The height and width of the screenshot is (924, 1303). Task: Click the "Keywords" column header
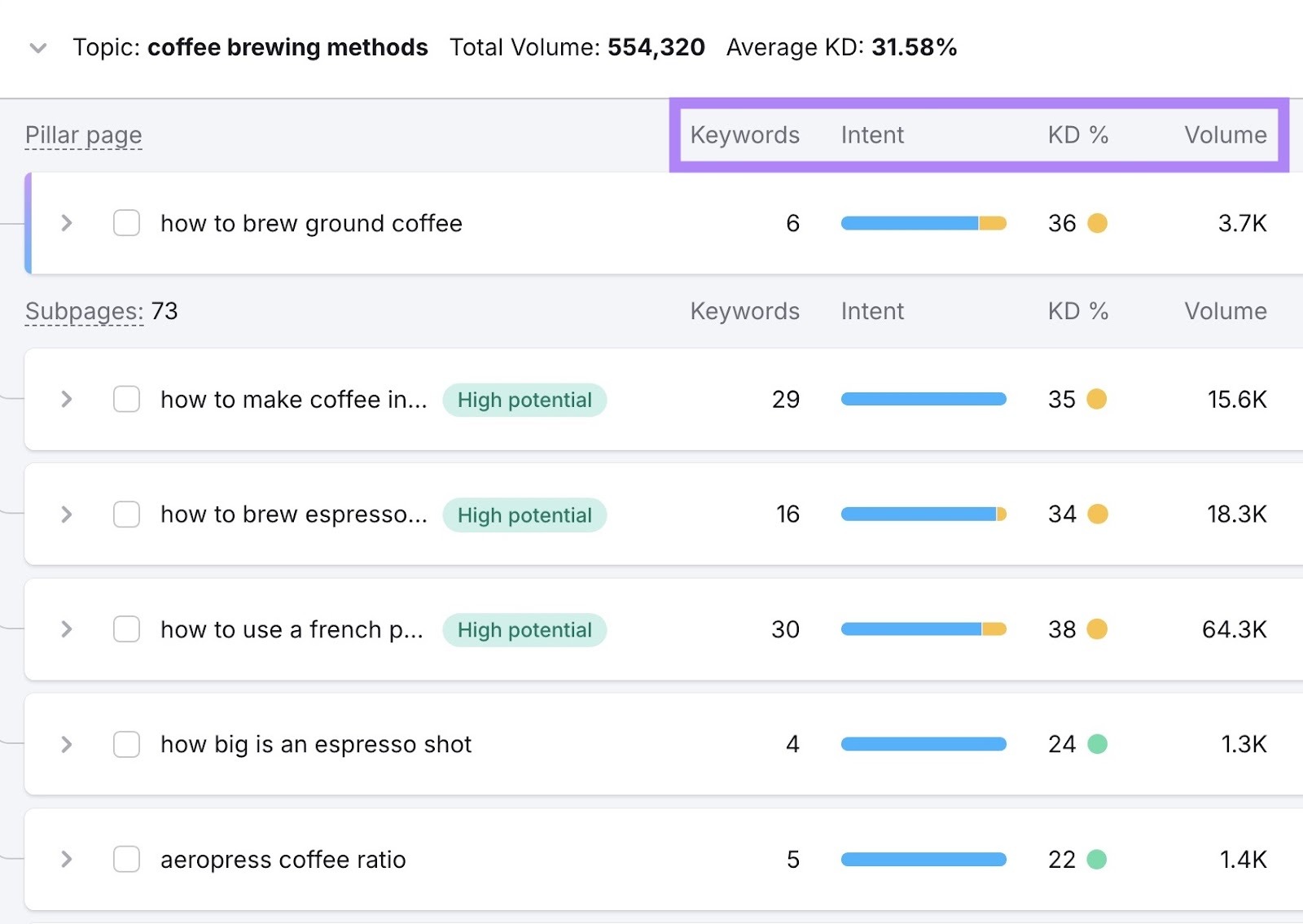(x=744, y=135)
